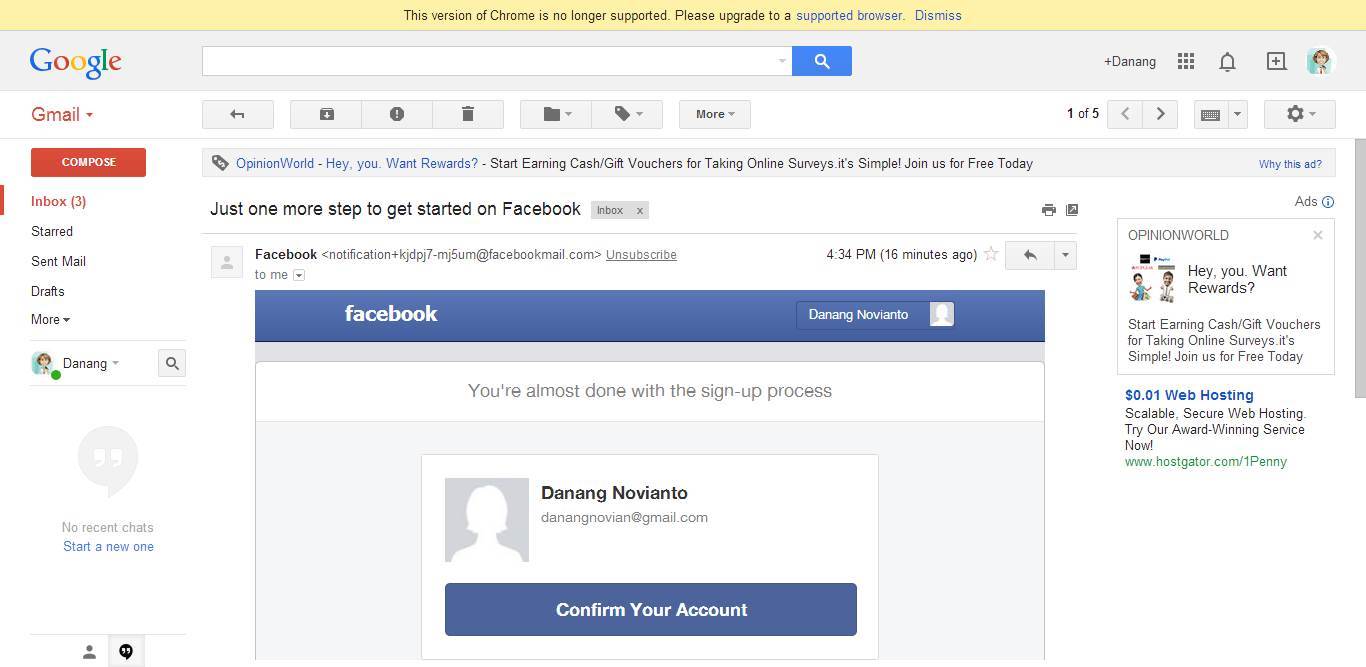Print all messages icon

pos(1048,210)
